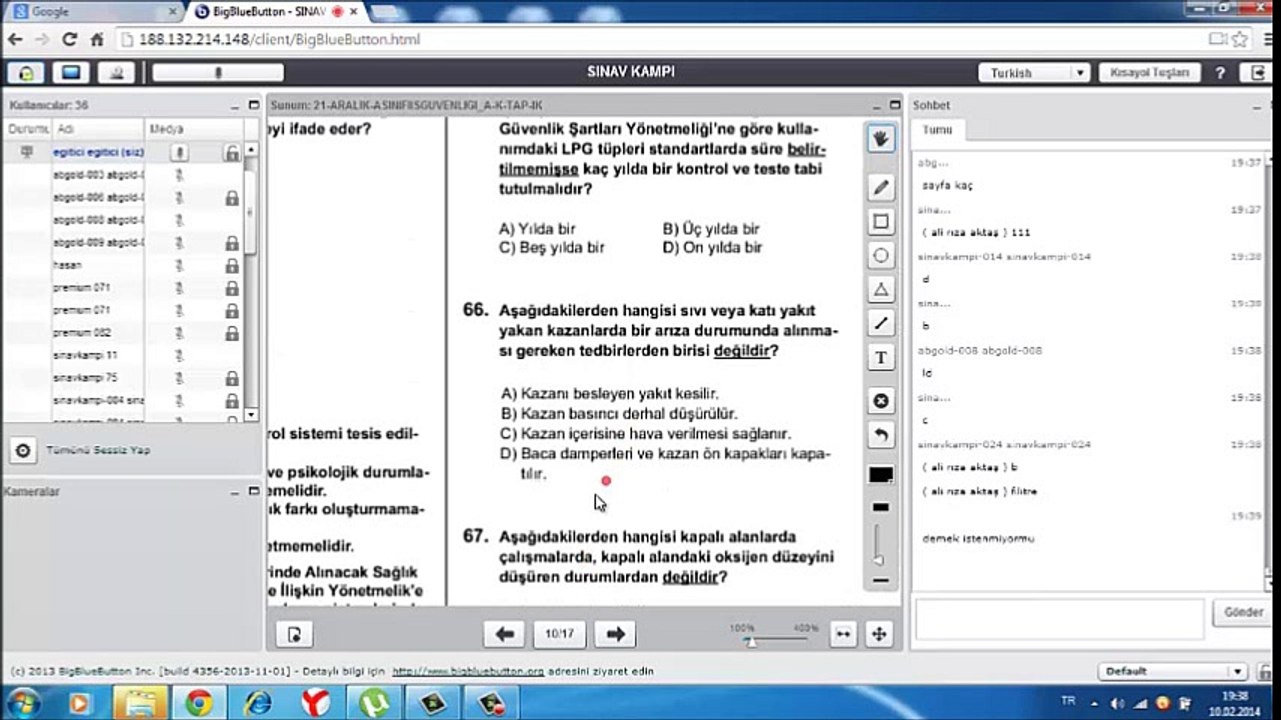
Task: Clear all whiteboard annotations
Action: tap(881, 401)
